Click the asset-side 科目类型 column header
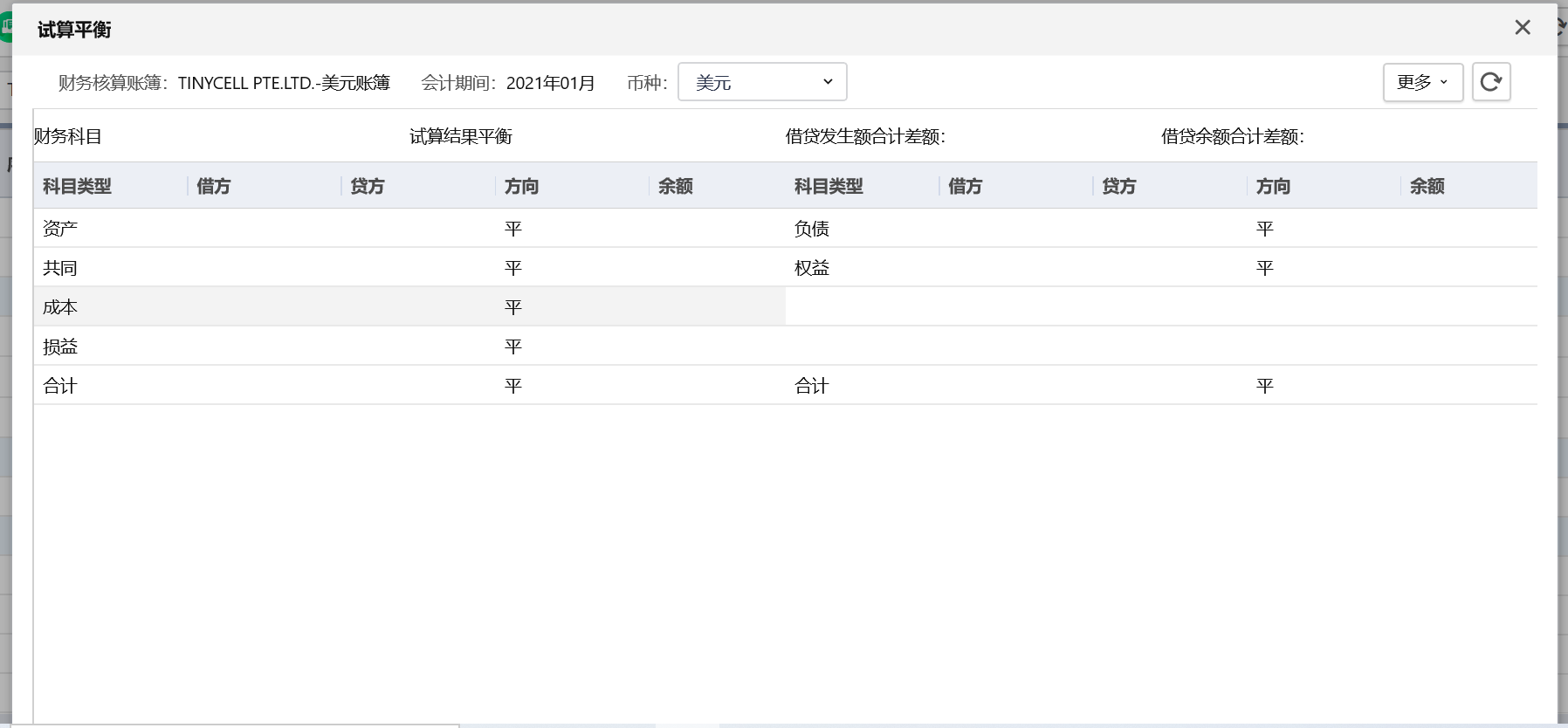Image resolution: width=1568 pixels, height=728 pixels. pos(78,186)
